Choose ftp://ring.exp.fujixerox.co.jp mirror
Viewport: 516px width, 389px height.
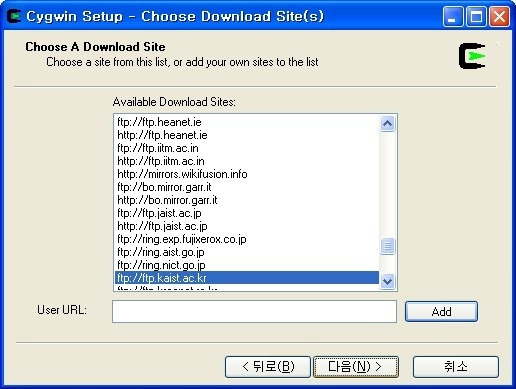click(x=246, y=239)
